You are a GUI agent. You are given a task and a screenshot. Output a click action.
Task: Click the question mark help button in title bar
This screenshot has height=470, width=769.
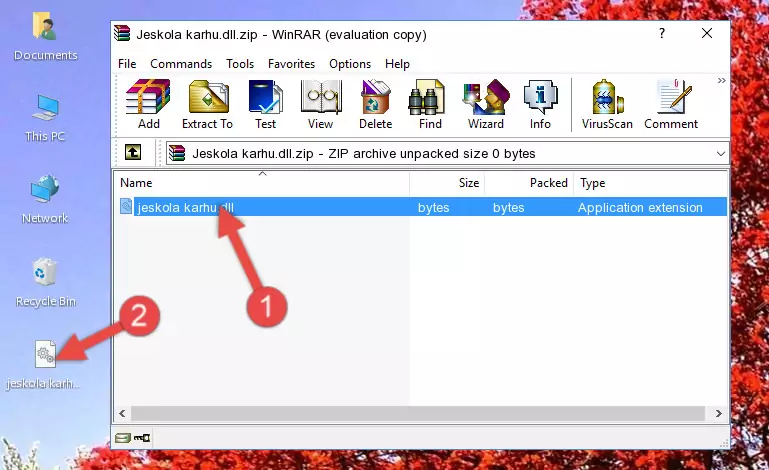[662, 33]
